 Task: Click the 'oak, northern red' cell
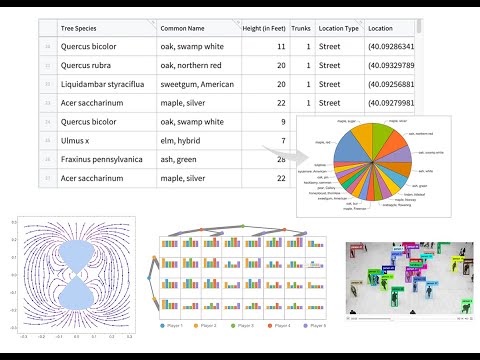(x=199, y=65)
